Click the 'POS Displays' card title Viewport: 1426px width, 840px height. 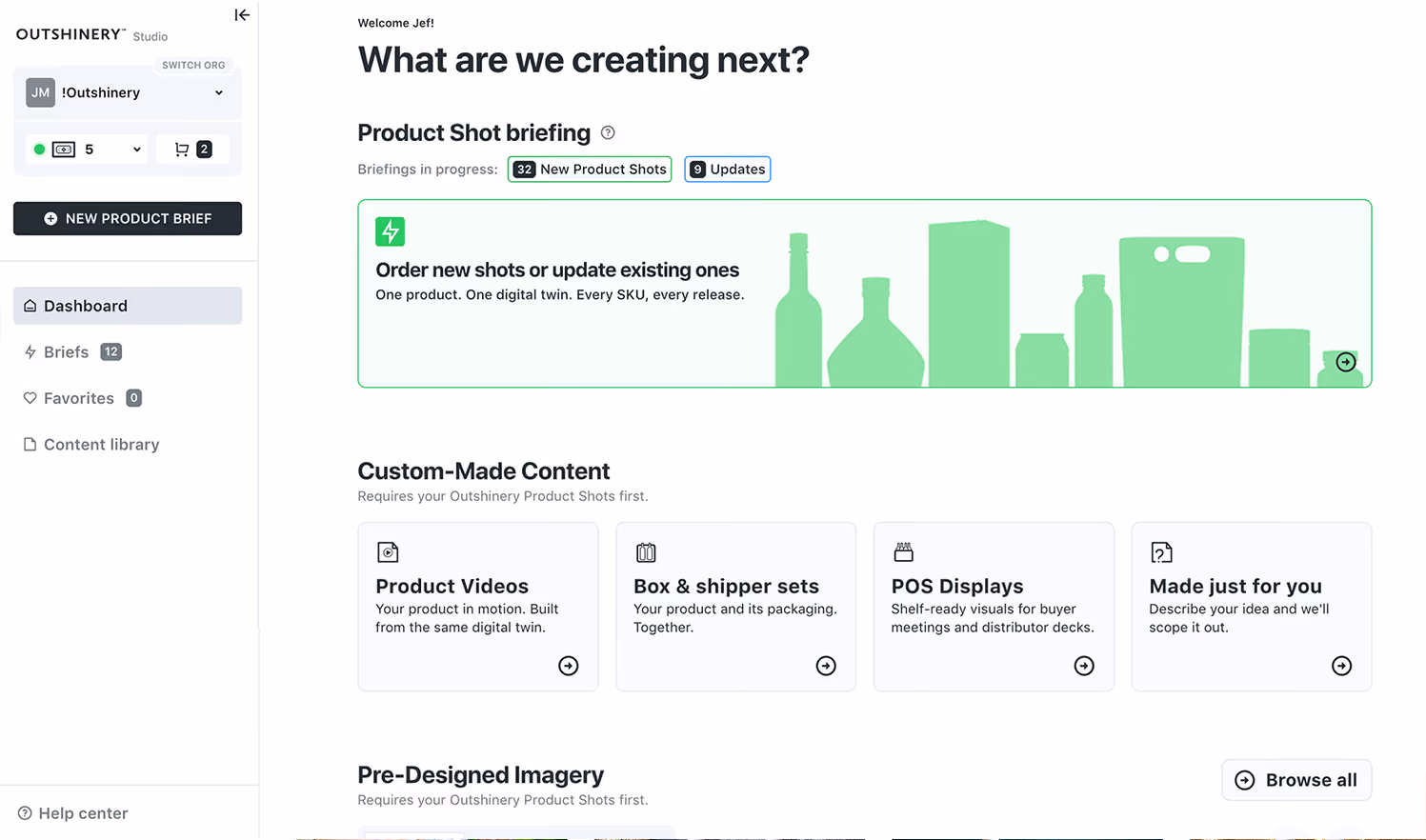coord(957,587)
